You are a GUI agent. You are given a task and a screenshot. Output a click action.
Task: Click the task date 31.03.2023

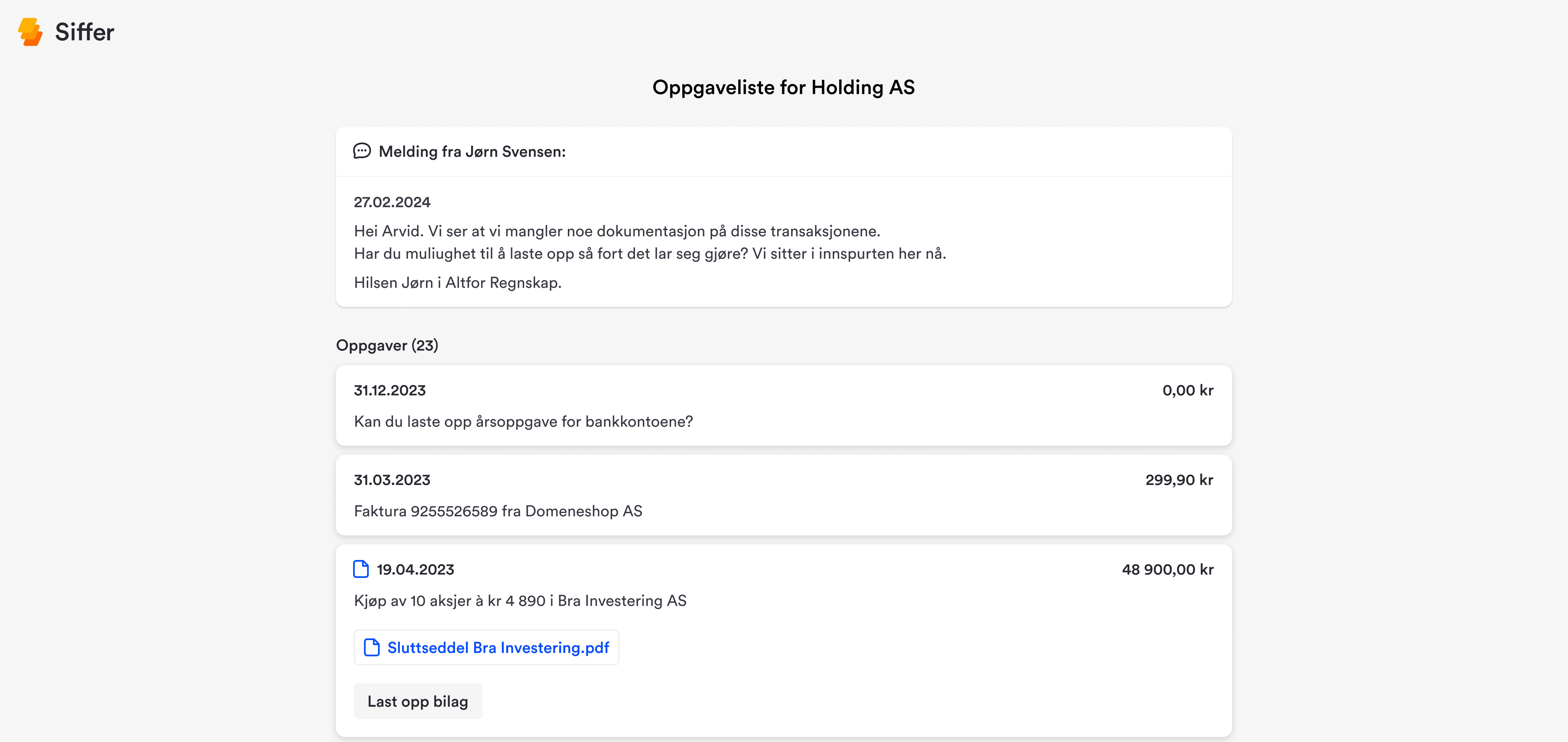tap(392, 480)
